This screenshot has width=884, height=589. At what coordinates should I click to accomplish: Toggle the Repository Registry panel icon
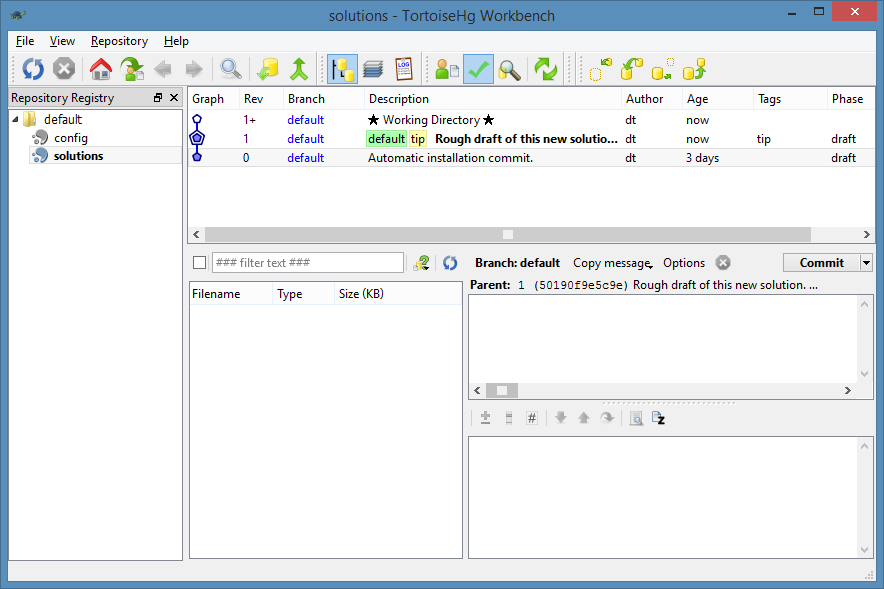(342, 69)
